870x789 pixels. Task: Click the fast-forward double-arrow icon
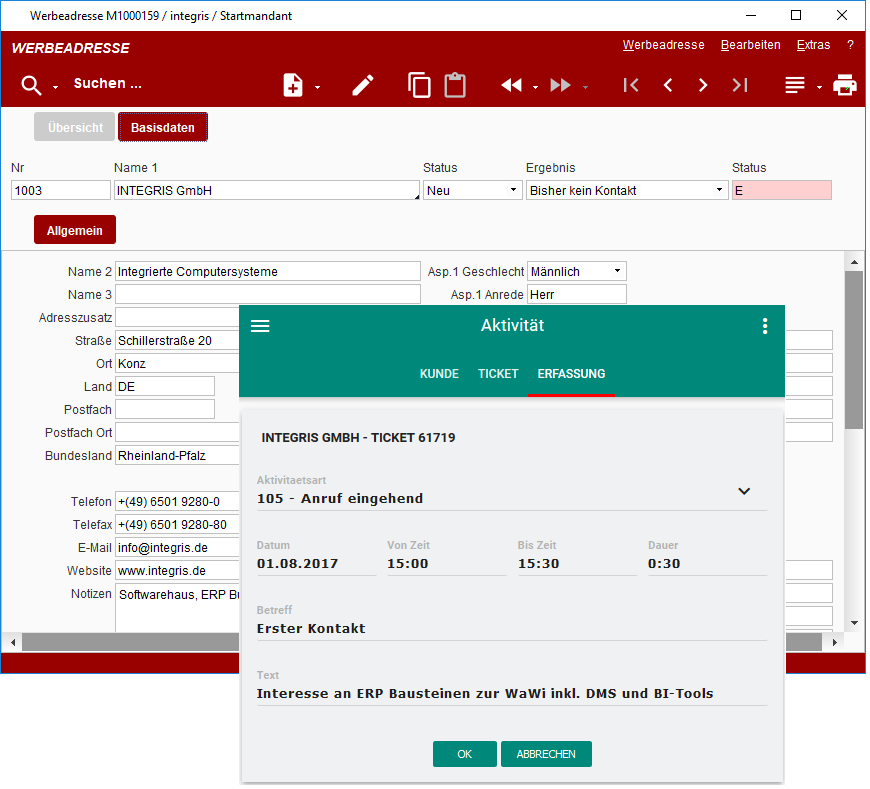pos(561,85)
